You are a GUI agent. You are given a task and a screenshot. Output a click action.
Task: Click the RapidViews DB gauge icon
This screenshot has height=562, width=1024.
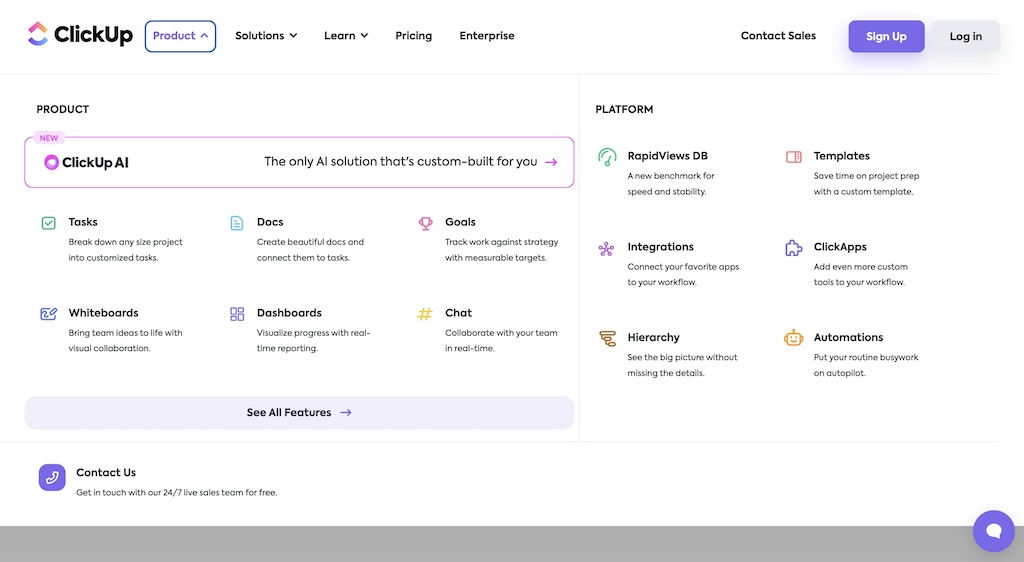tap(606, 157)
